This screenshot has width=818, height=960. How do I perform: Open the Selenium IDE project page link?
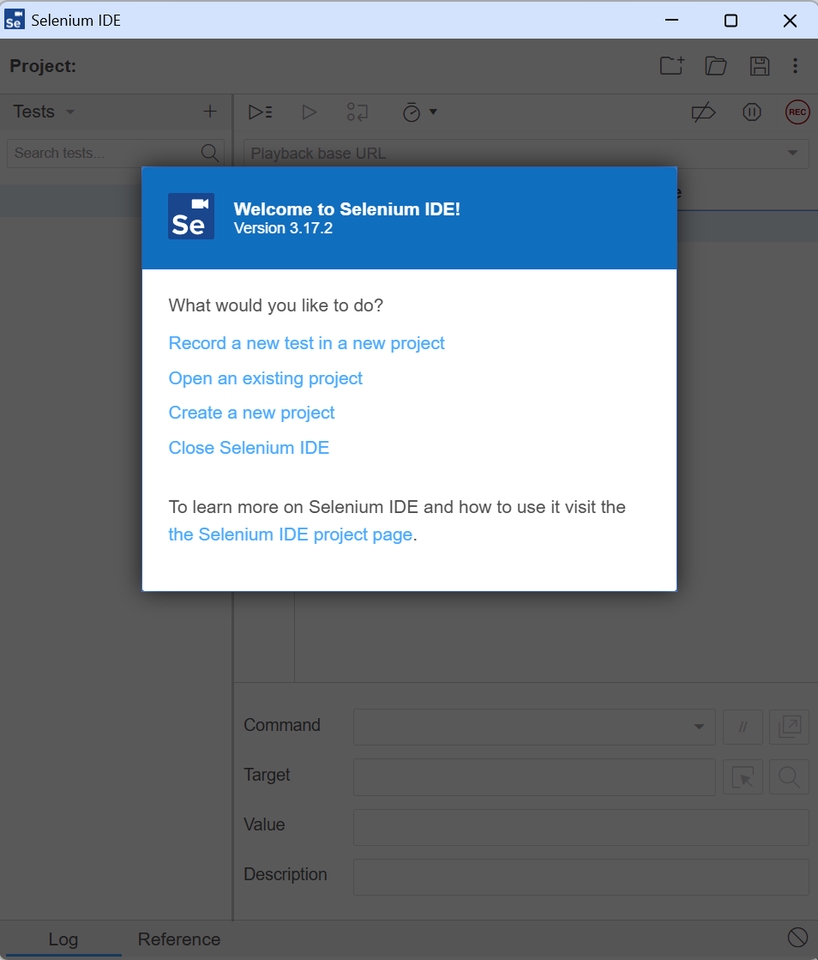290,534
